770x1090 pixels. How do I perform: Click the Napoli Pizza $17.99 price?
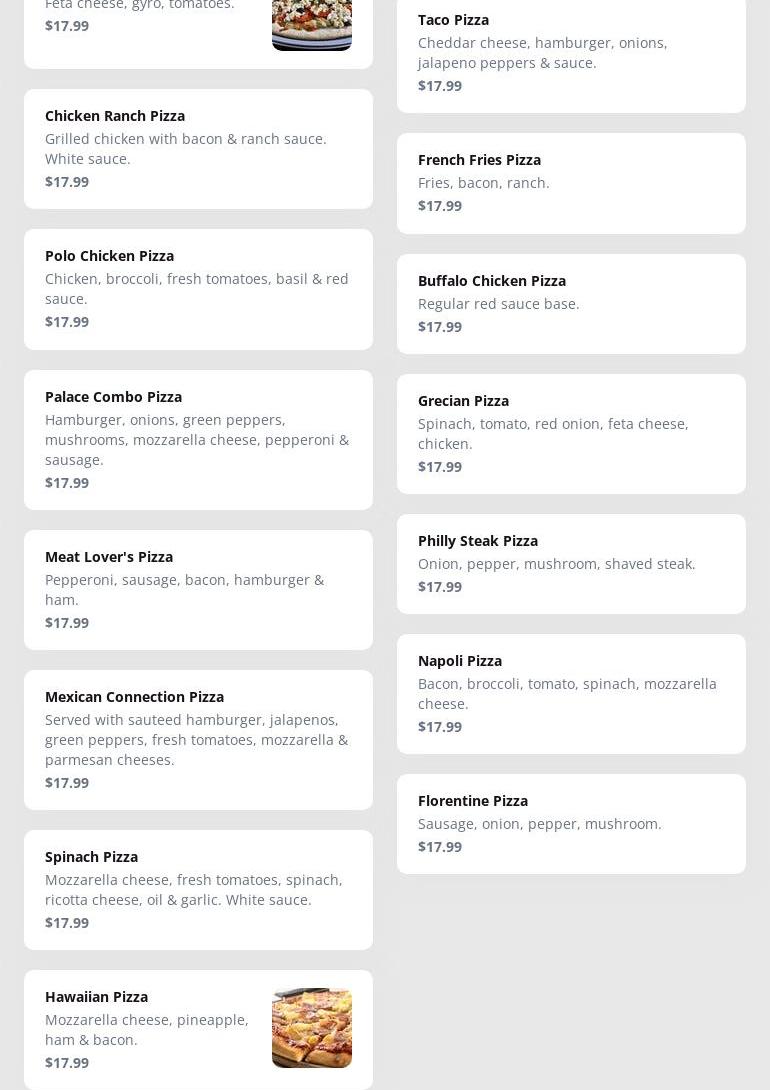pyautogui.click(x=440, y=726)
